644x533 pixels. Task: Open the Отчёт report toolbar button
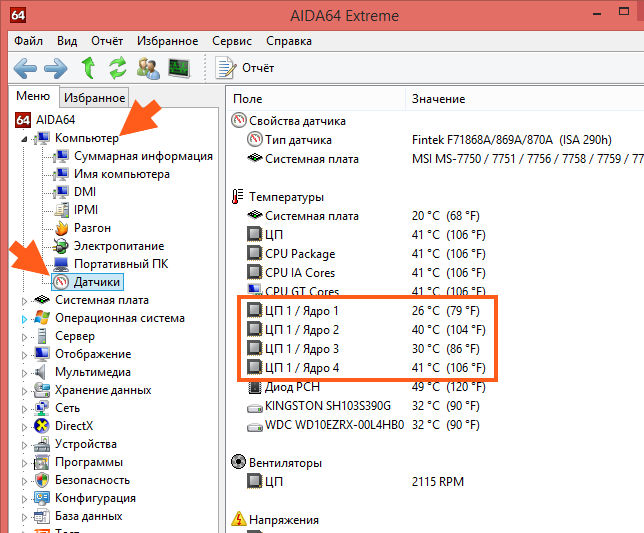(245, 68)
